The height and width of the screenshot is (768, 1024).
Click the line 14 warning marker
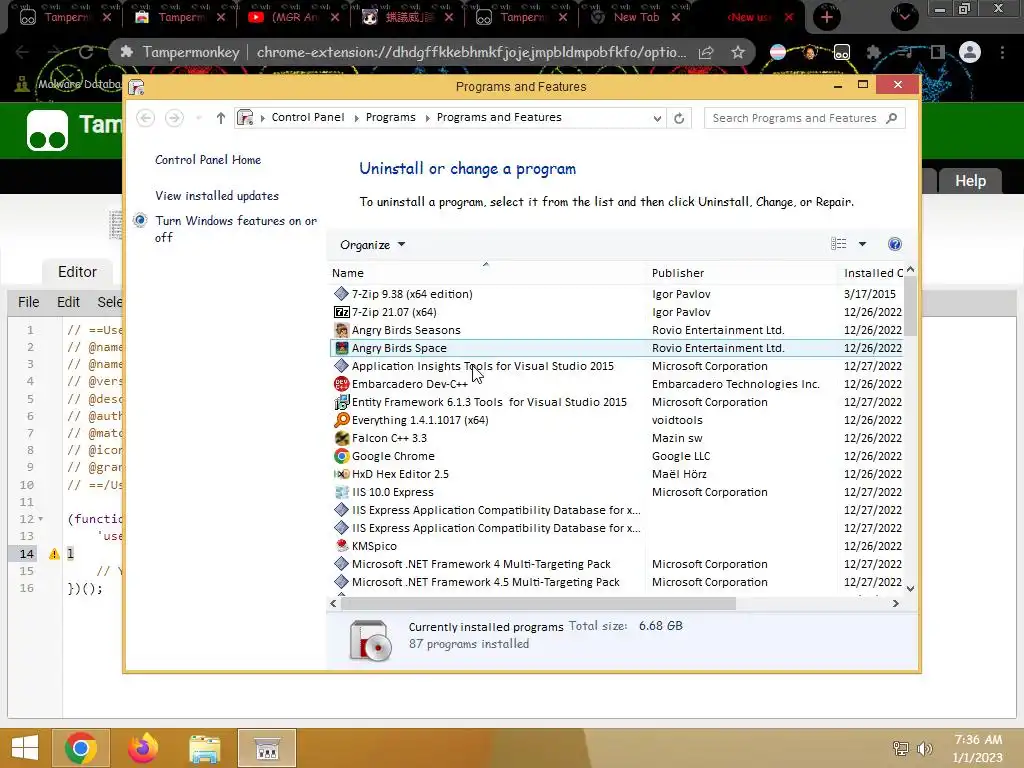point(54,554)
